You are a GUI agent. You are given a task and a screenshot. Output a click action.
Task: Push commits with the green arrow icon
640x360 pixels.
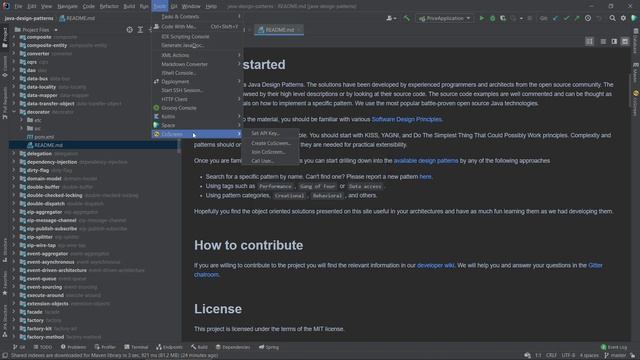pyautogui.click(x=577, y=18)
